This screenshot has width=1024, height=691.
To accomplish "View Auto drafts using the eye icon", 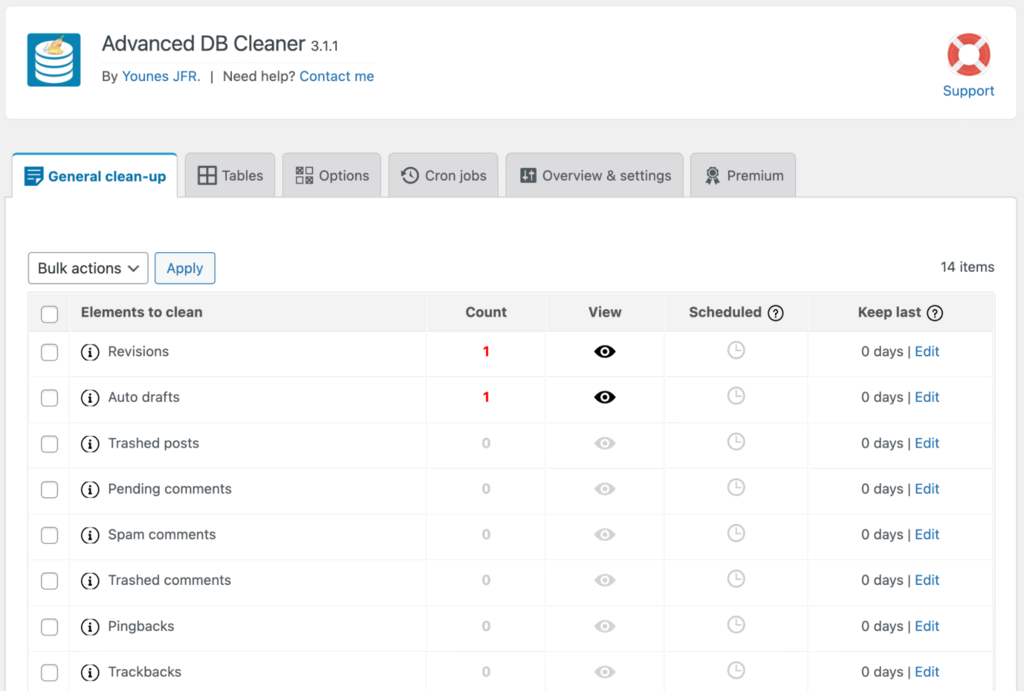I will [604, 397].
